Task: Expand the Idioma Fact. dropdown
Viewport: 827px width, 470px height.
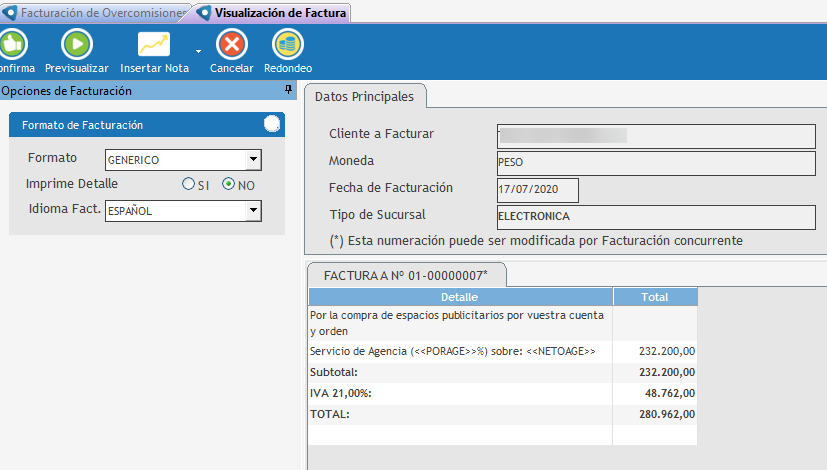Action: (x=253, y=210)
